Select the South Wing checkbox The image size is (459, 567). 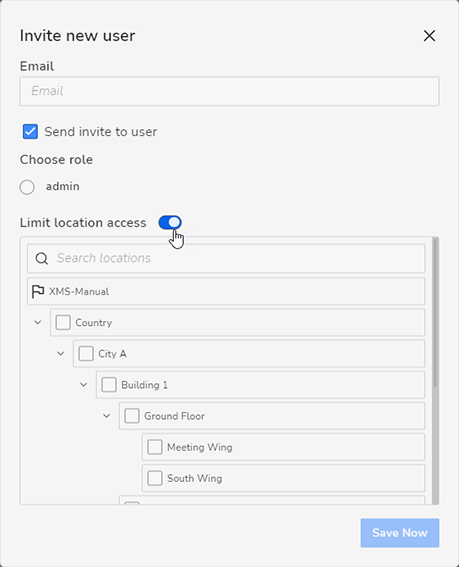pos(155,478)
